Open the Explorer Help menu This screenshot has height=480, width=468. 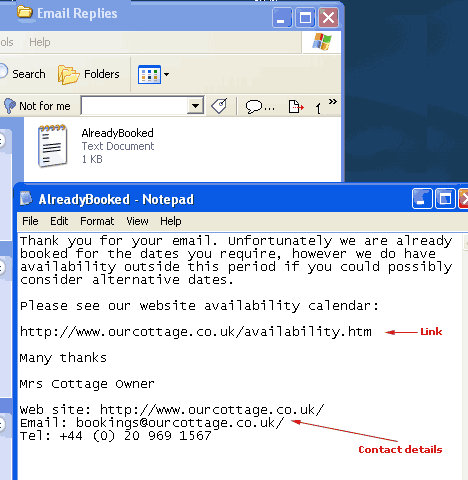click(x=39, y=42)
